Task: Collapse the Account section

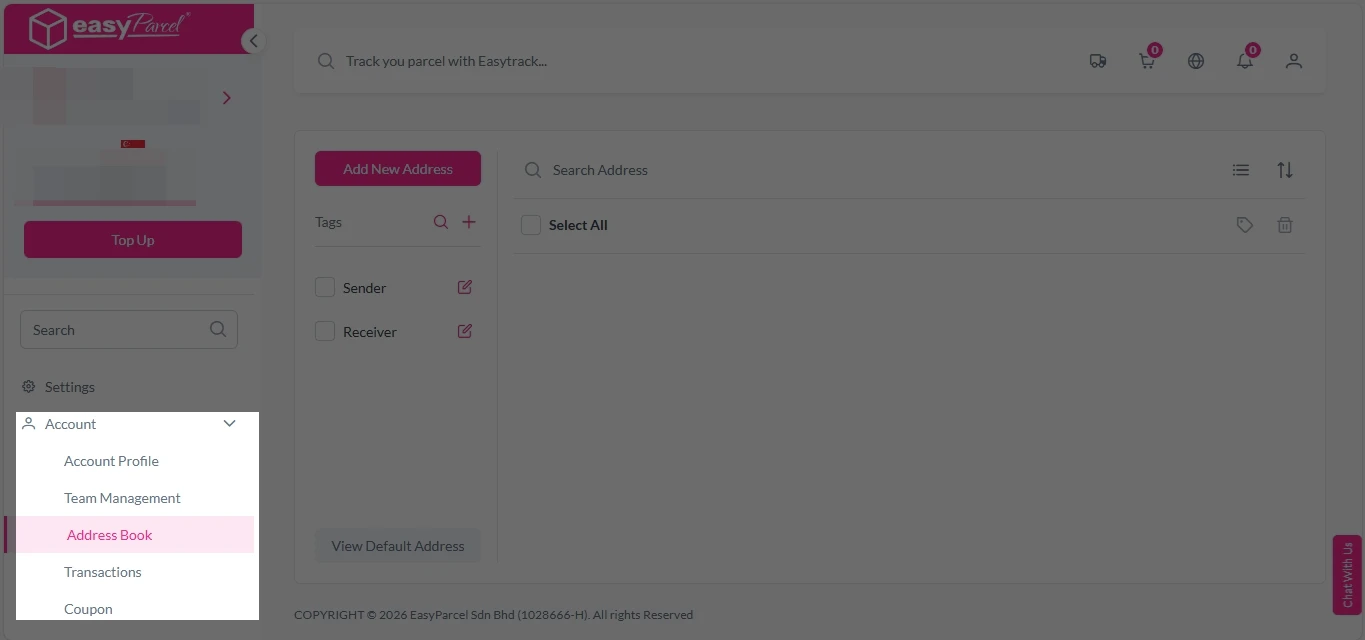Action: [229, 423]
